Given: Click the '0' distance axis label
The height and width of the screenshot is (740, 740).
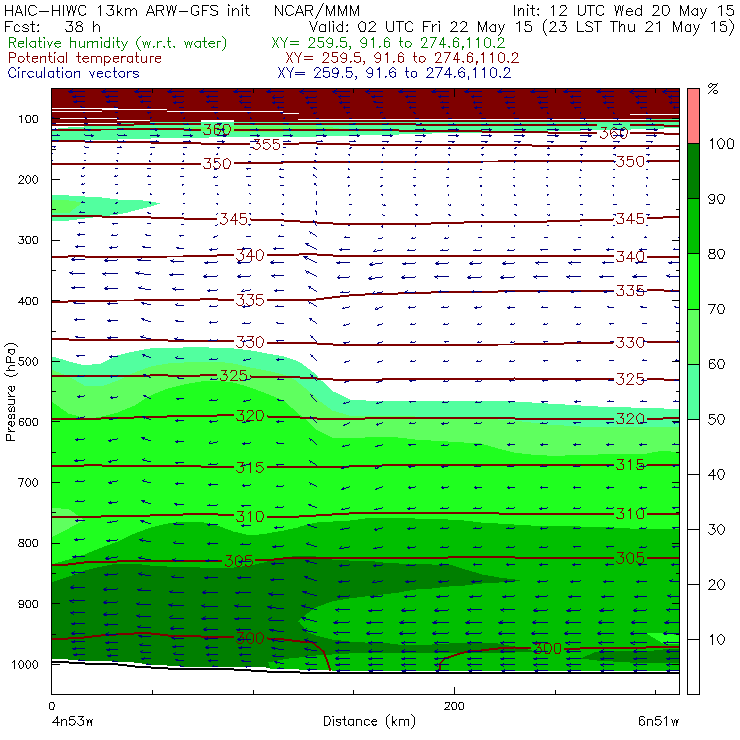Looking at the screenshot, I should click(x=51, y=706).
